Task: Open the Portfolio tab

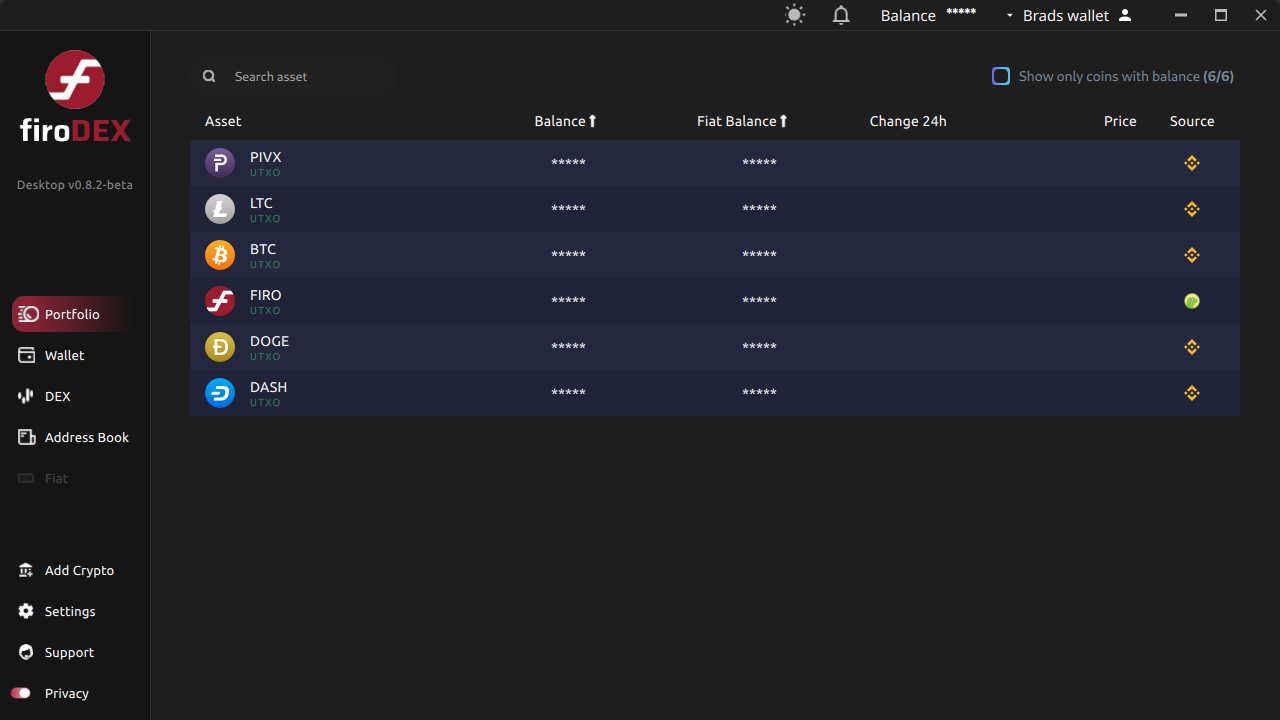Action: pyautogui.click(x=72, y=314)
